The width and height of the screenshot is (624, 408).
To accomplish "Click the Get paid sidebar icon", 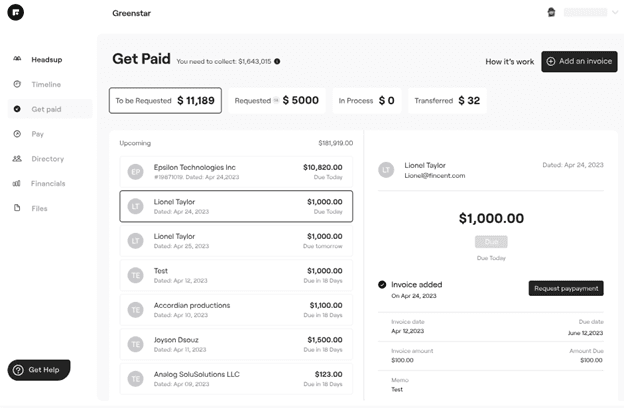I will (17, 109).
